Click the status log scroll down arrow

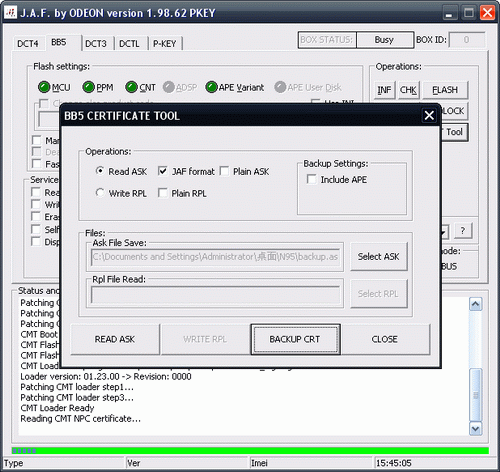(x=475, y=428)
